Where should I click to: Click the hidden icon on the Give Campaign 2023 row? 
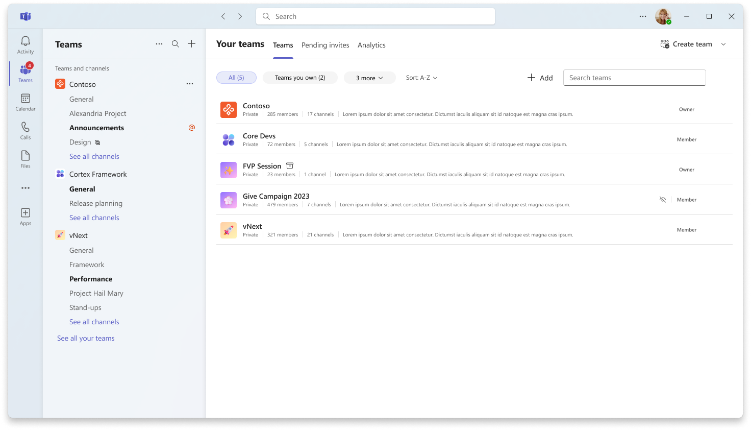(x=663, y=200)
